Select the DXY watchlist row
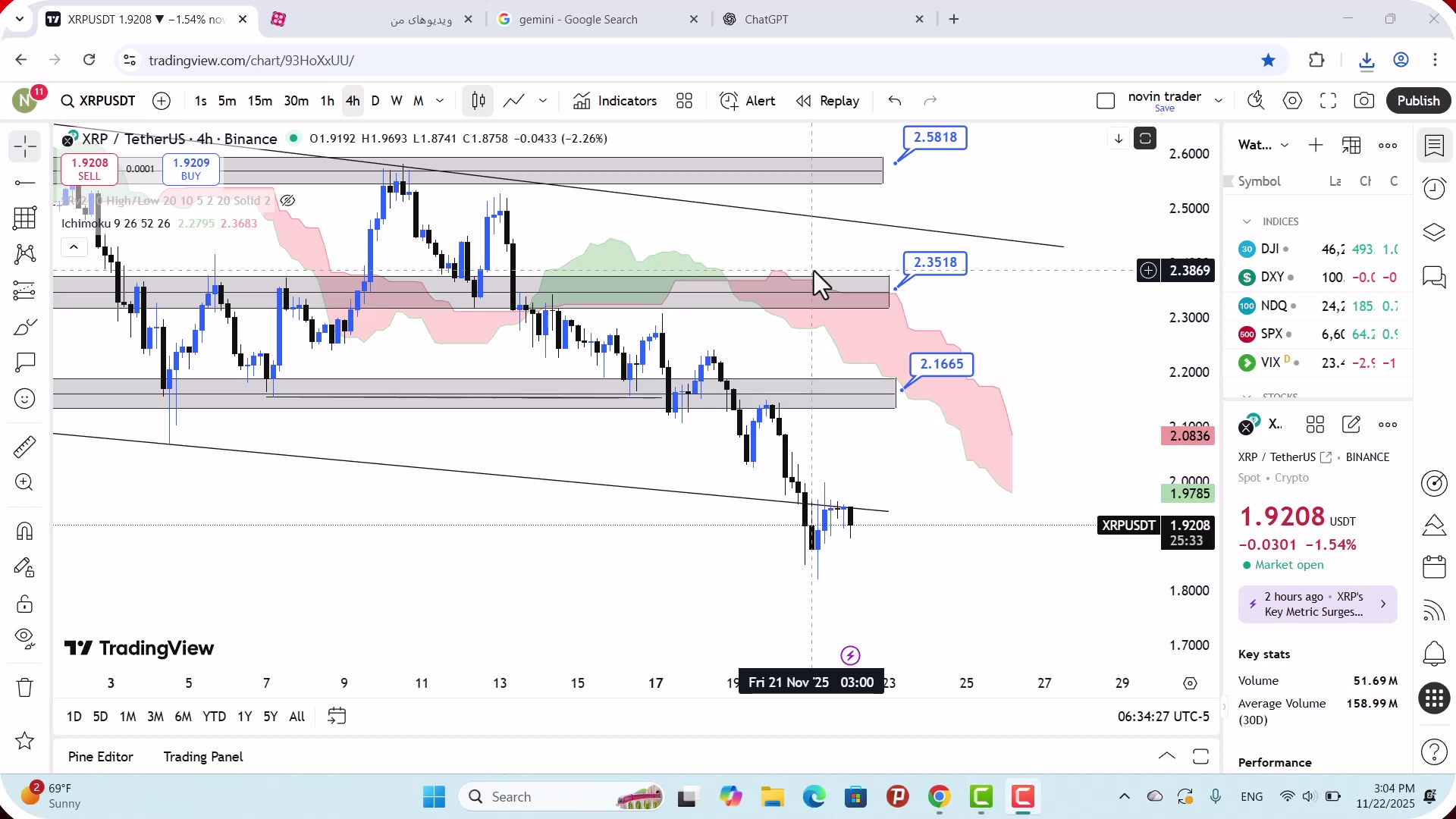 [1318, 278]
